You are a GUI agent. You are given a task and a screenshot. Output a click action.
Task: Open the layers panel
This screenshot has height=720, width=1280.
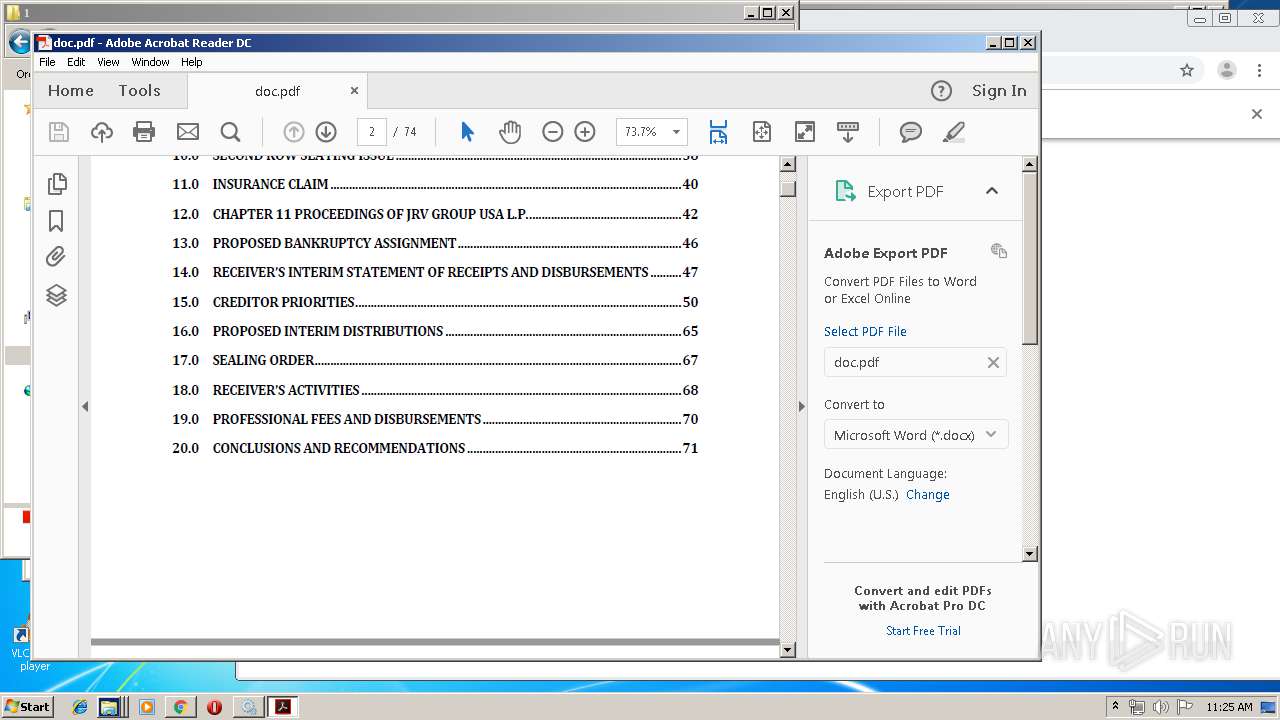pos(57,295)
